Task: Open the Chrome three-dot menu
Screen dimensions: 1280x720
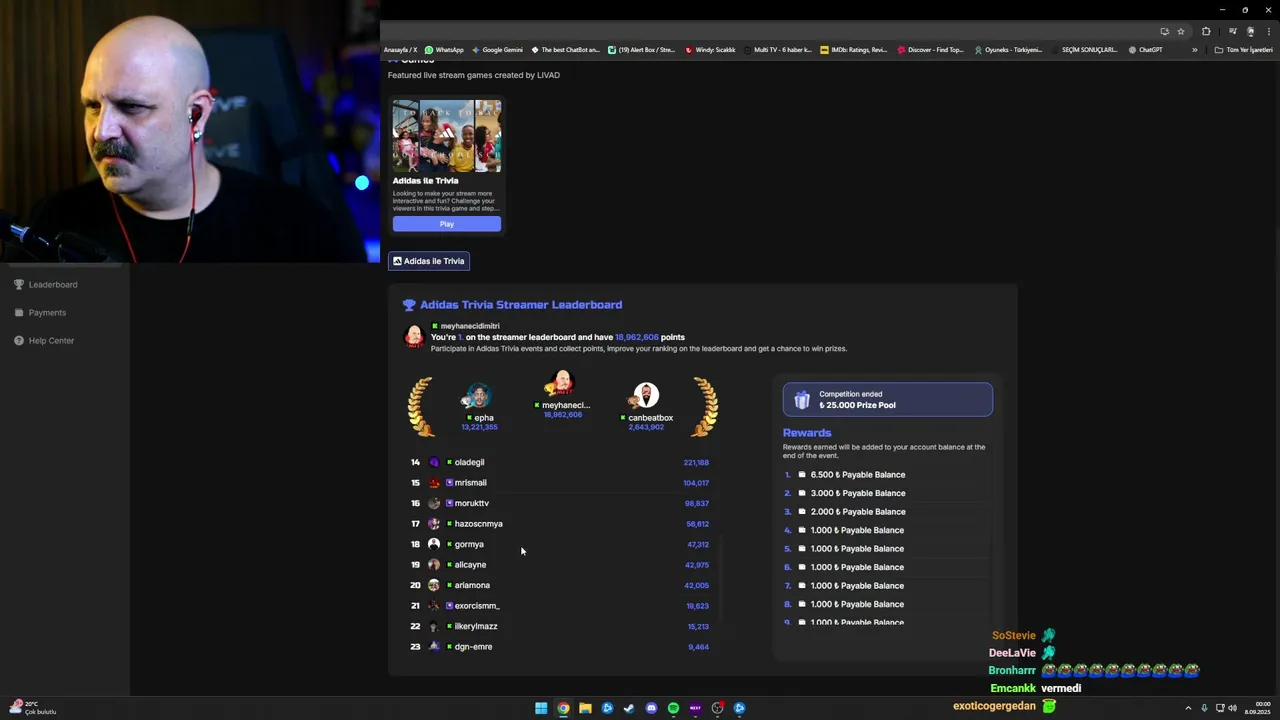Action: click(x=1268, y=31)
